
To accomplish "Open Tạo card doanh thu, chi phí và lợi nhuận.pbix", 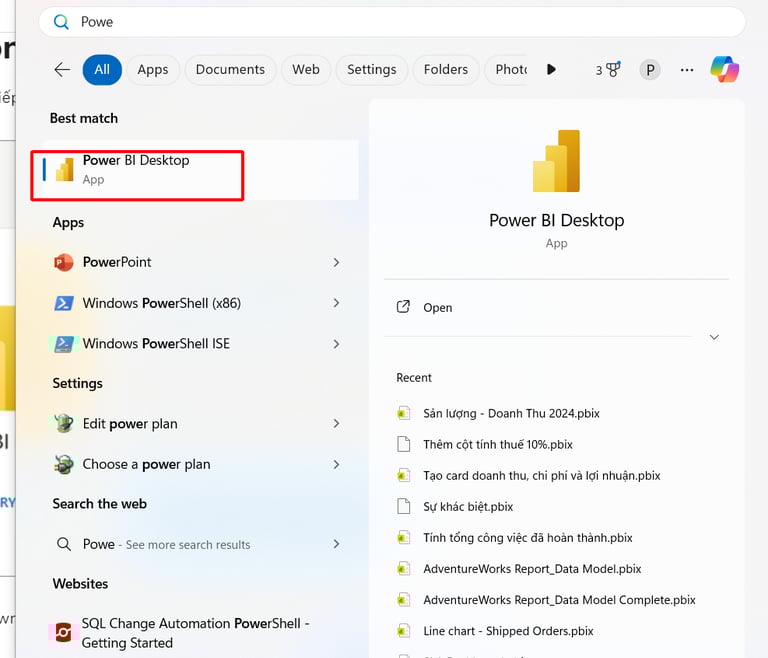I will coord(542,476).
